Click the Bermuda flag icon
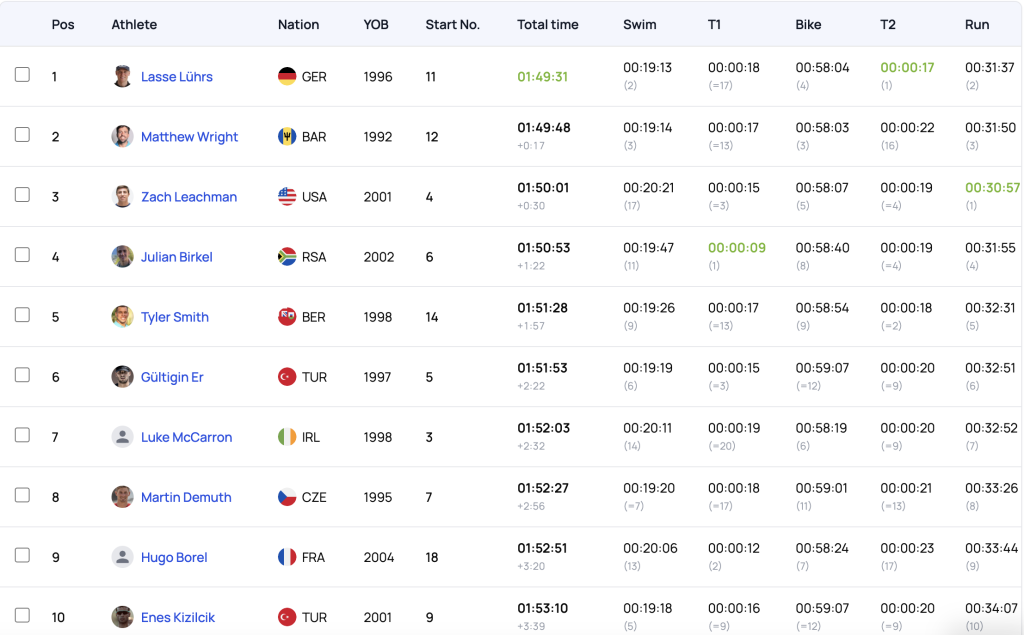This screenshot has width=1024, height=635. (x=287, y=317)
